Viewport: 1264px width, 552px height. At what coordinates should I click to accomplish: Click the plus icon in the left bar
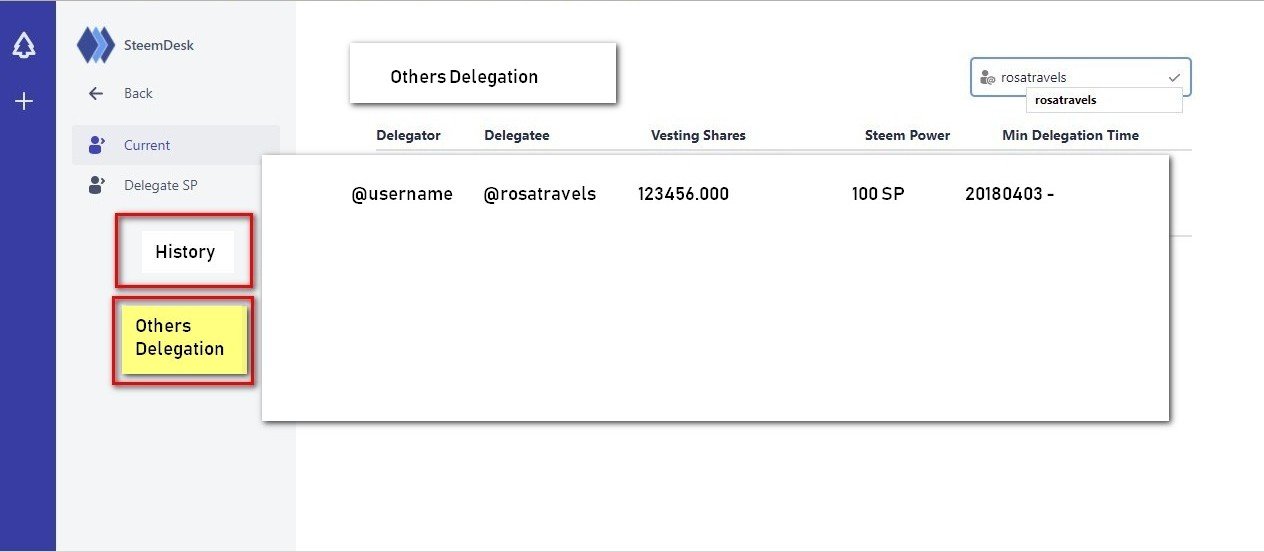(x=24, y=101)
